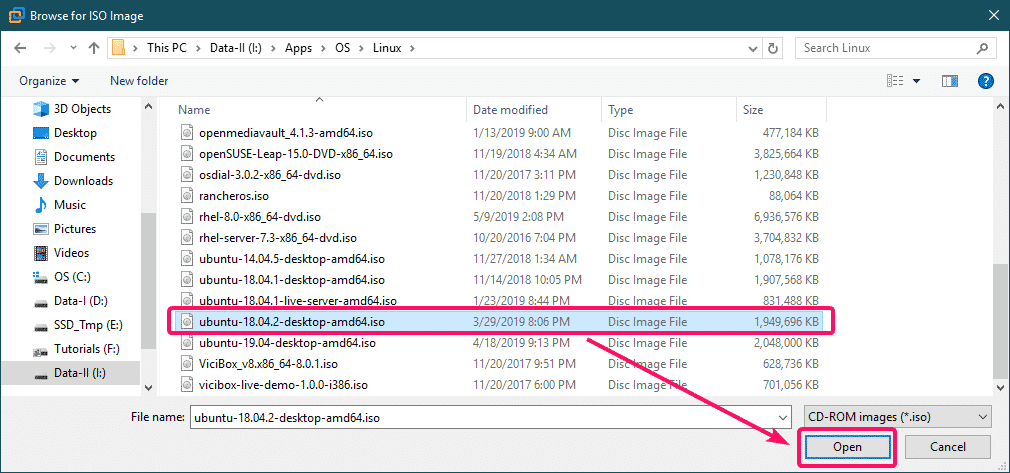Click OS breadcrumb in address bar
1010x473 pixels.
pos(343,48)
